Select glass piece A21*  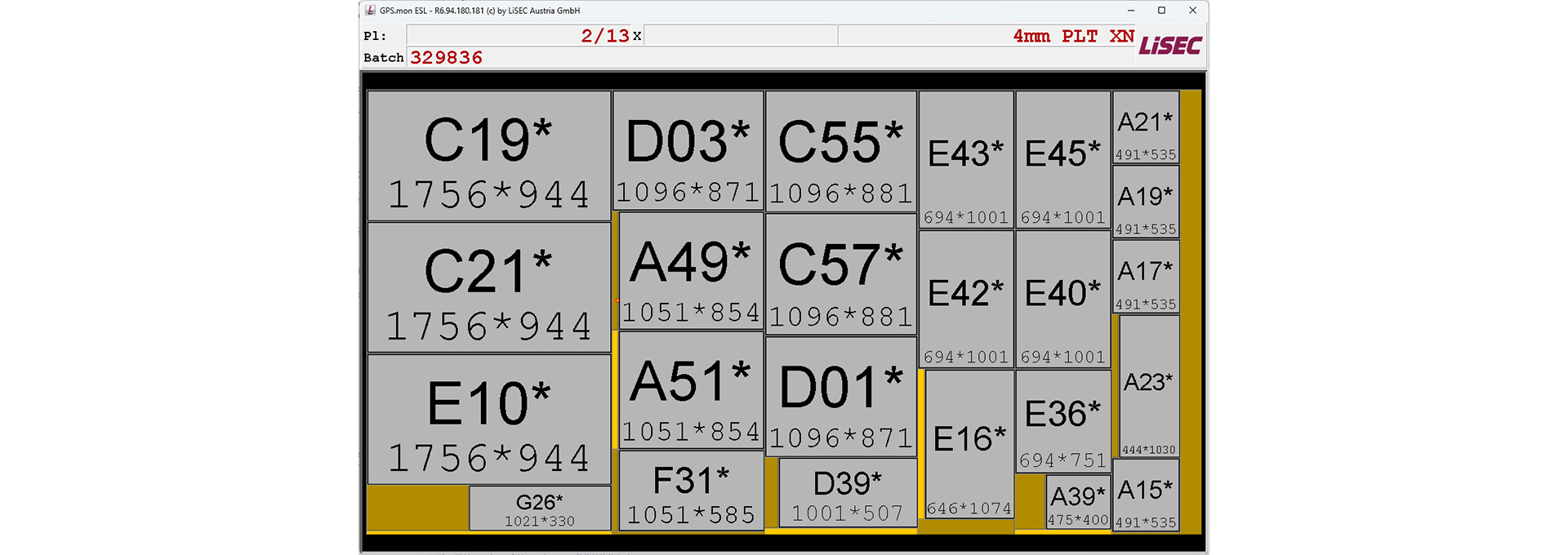(x=1146, y=127)
